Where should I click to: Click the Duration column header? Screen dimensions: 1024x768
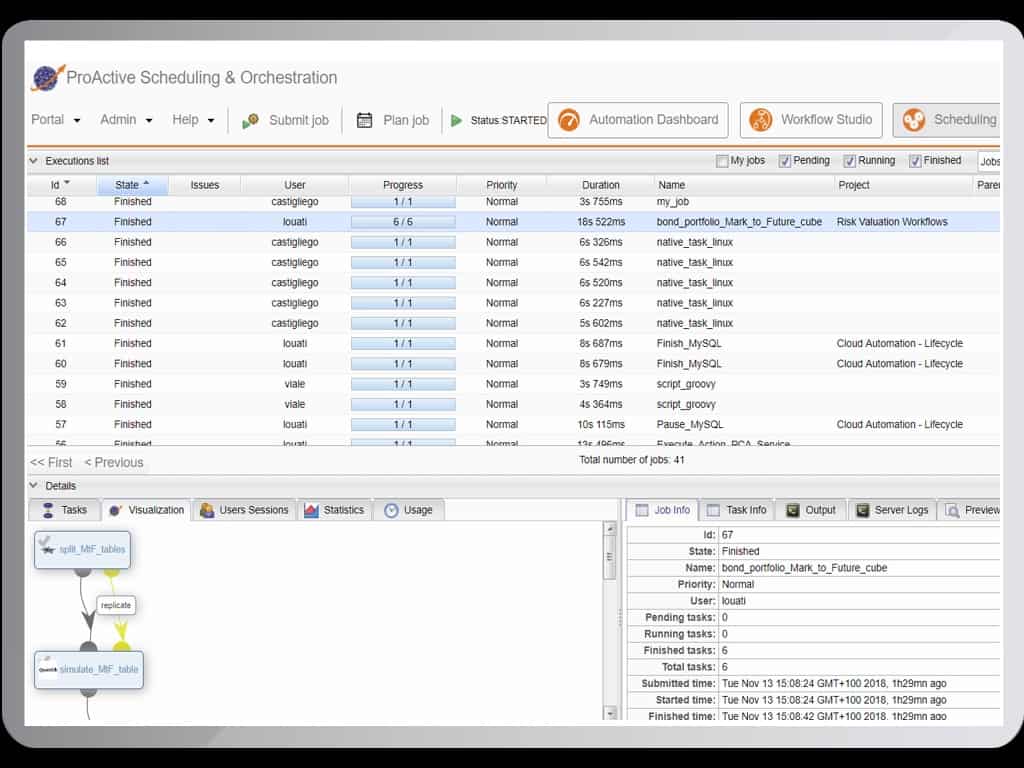(600, 185)
